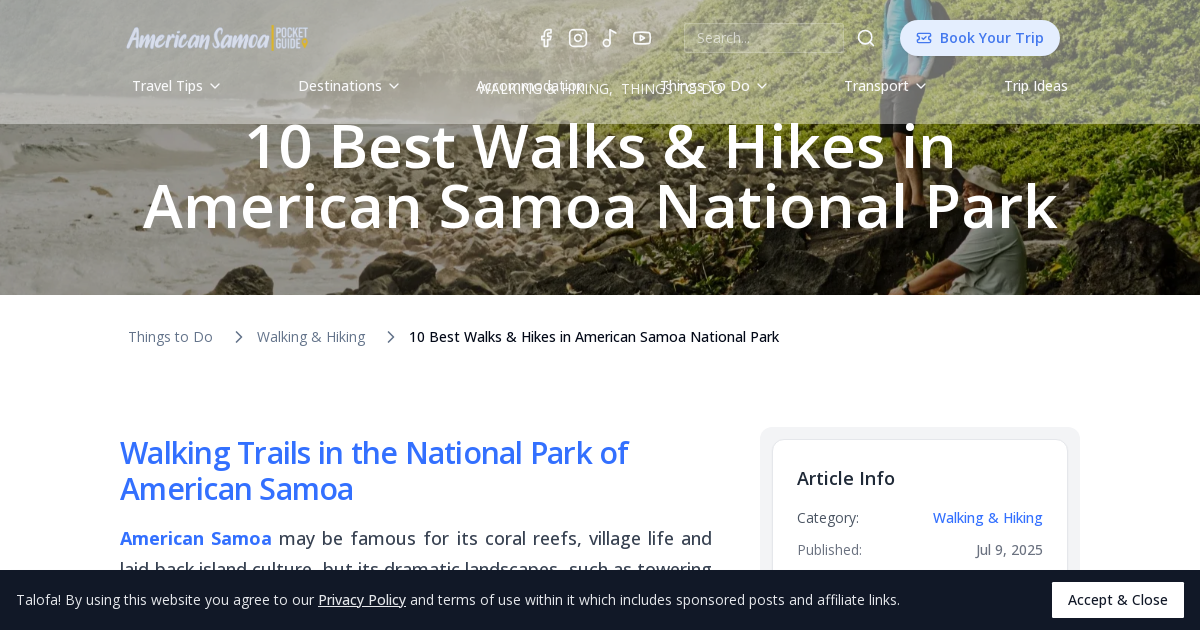Click the envelope icon on Book Your Trip

pyautogui.click(x=922, y=37)
